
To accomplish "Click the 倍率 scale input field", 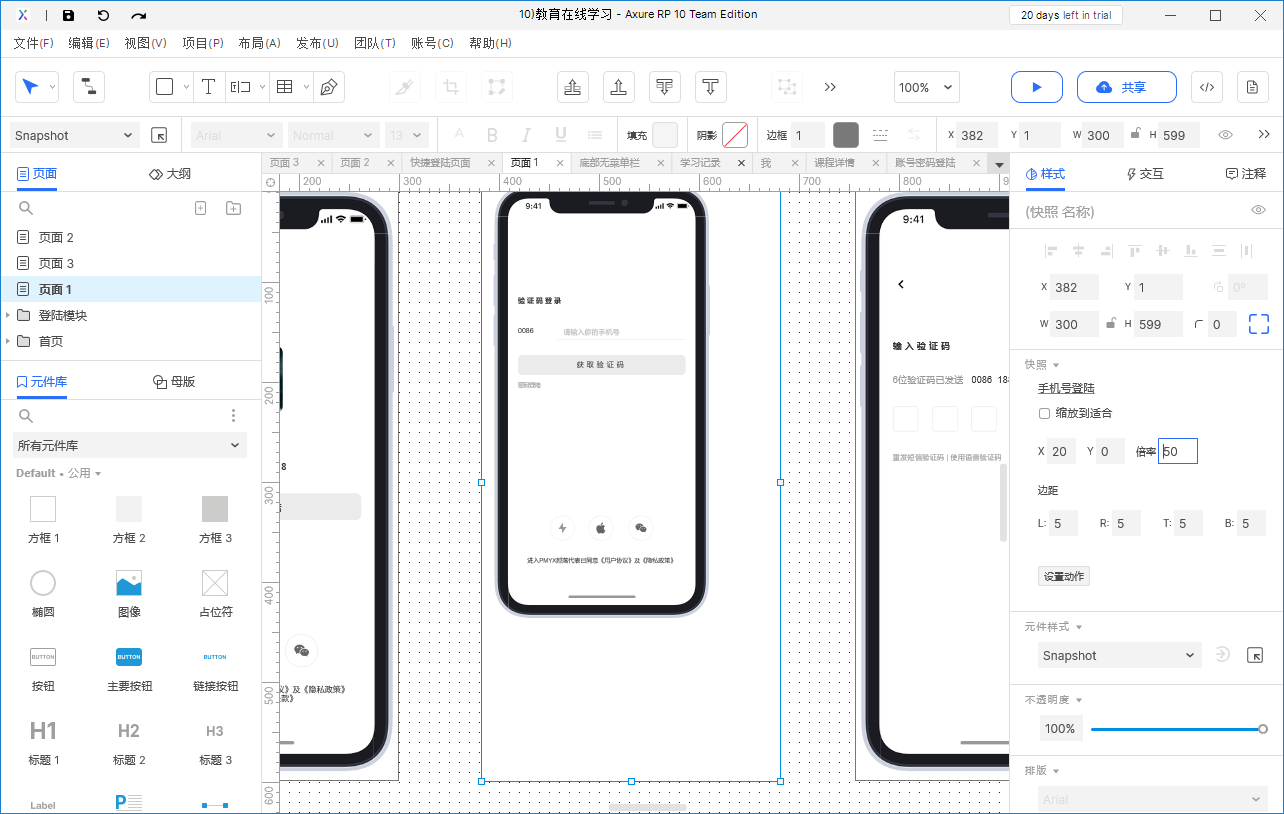I will click(1178, 451).
